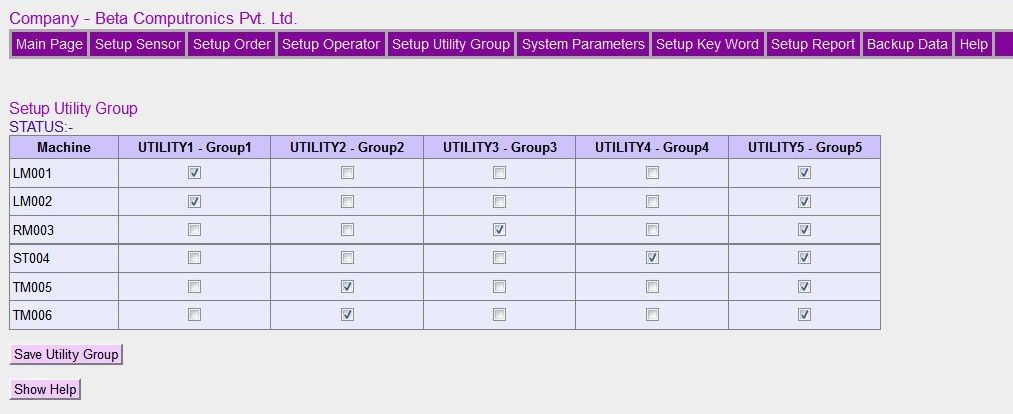The width and height of the screenshot is (1013, 414).
Task: Enable UTILITY2 checkbox for LM002
Action: 347,201
